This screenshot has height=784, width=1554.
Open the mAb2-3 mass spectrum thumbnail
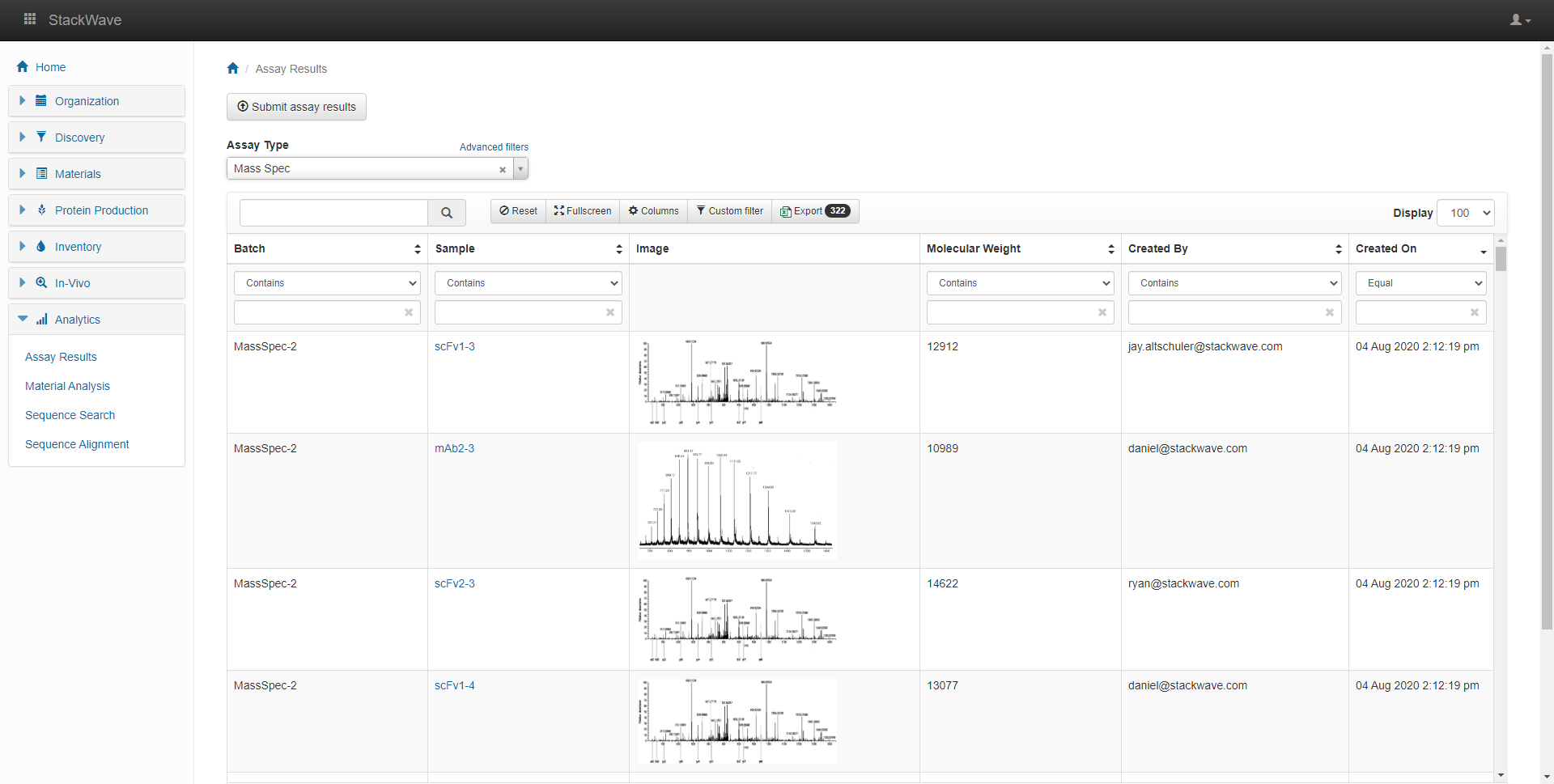pyautogui.click(x=737, y=500)
